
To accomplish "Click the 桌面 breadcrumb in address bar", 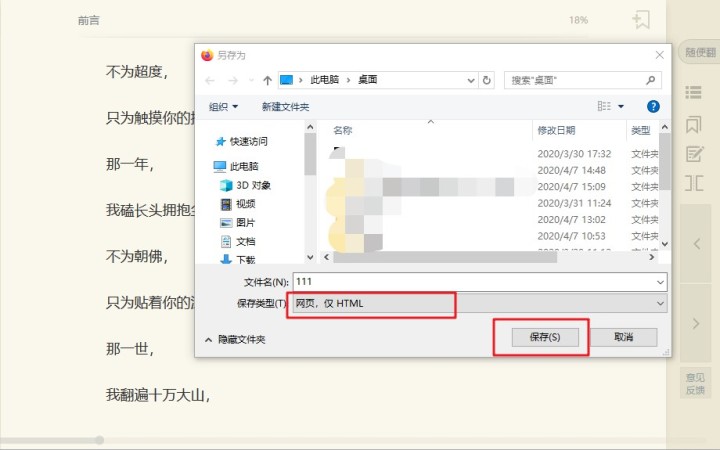I will [368, 80].
